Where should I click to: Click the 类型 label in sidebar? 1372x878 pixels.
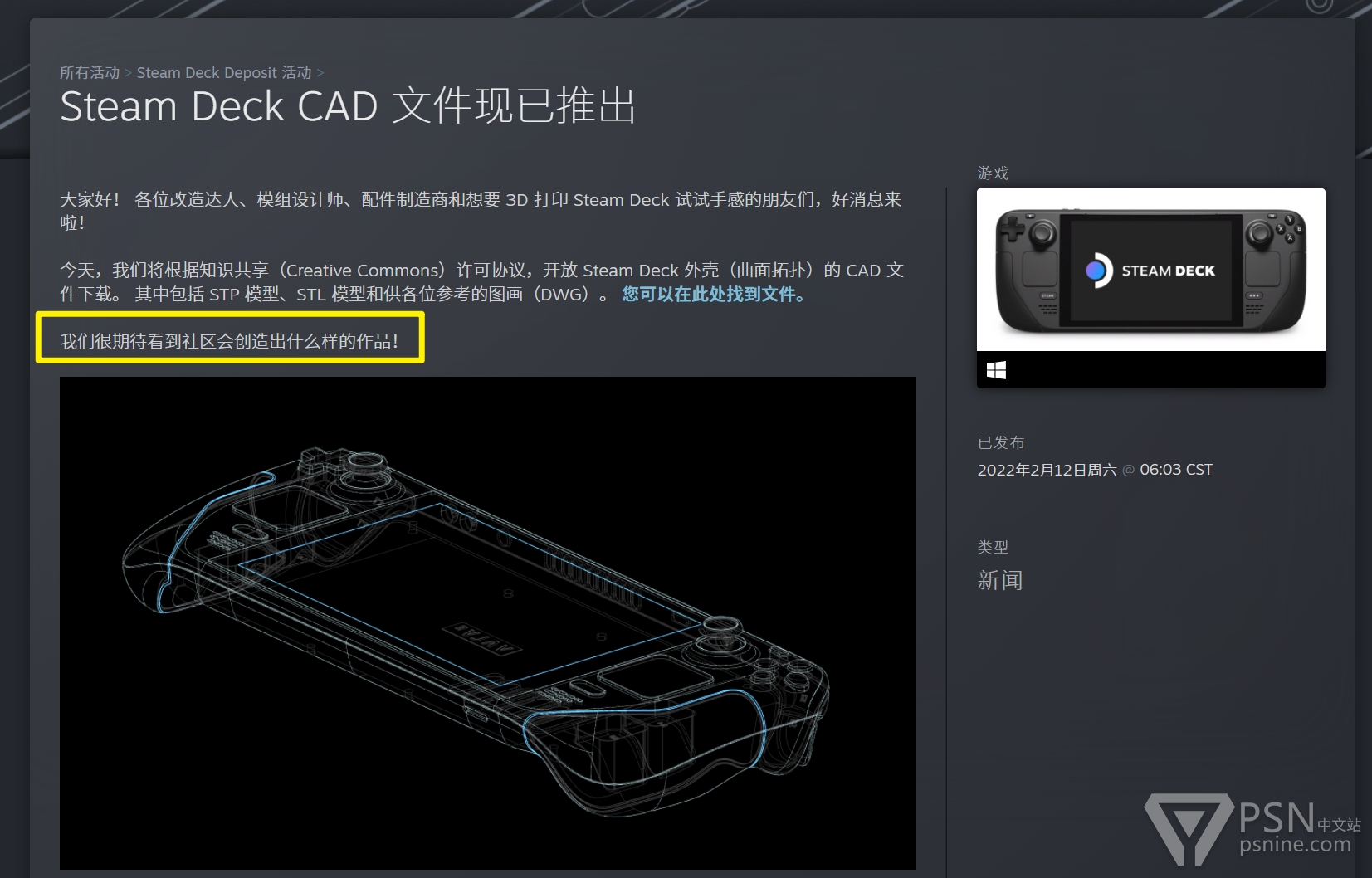[993, 547]
